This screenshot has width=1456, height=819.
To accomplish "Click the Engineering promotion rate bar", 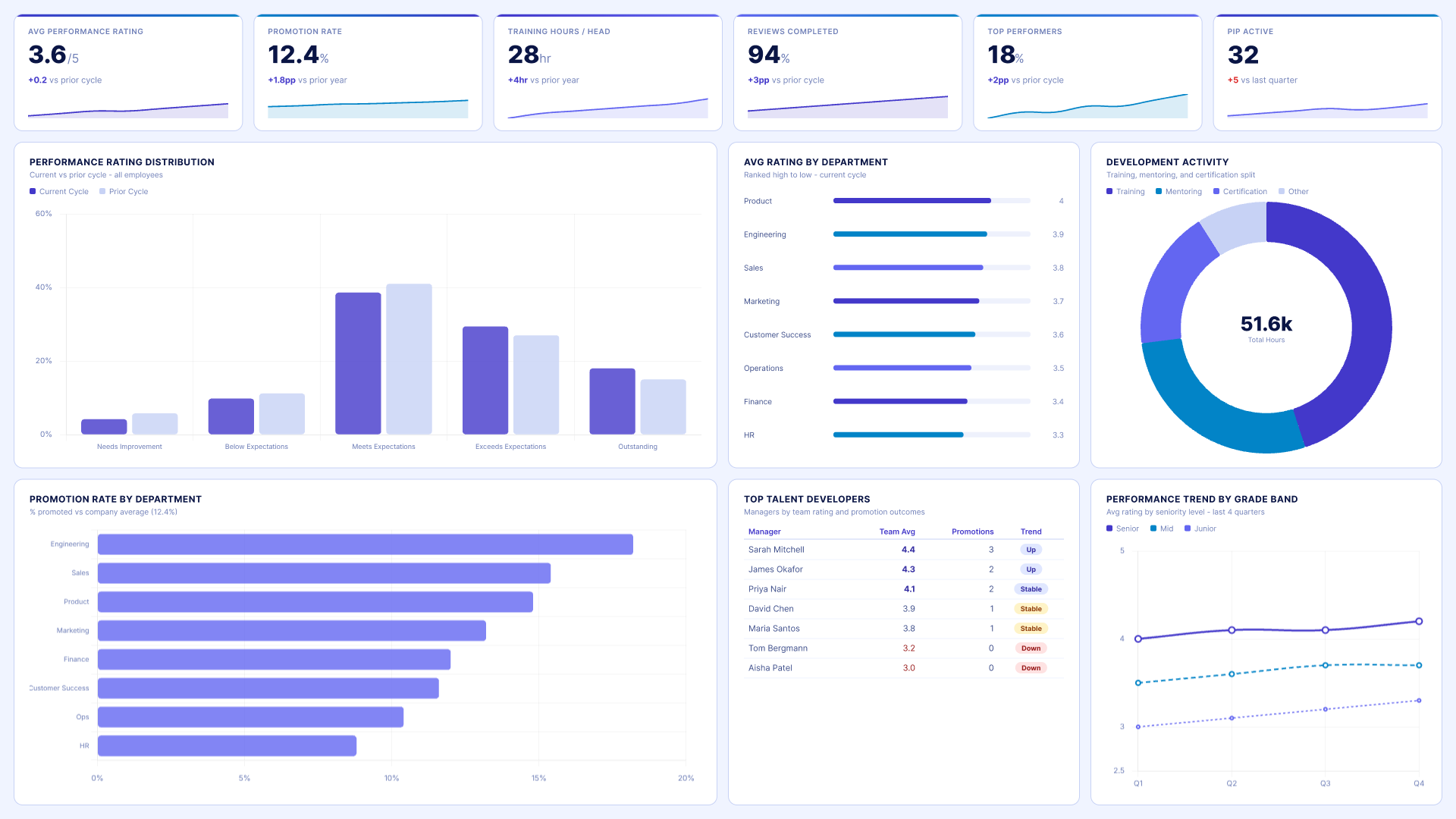I will pos(366,544).
